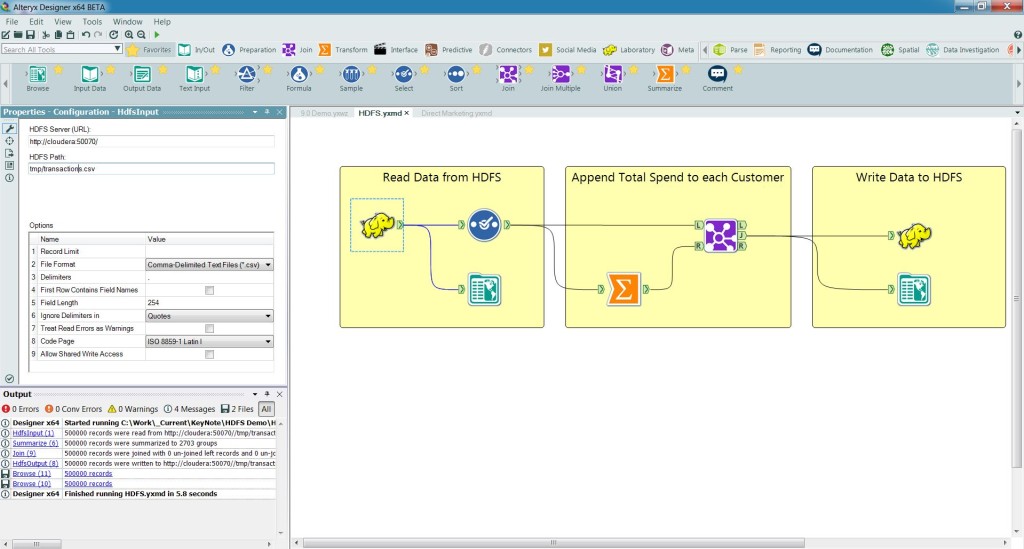Open the HdfsOutput (8) result link
Viewport: 1024px width, 549px height.
tap(35, 463)
